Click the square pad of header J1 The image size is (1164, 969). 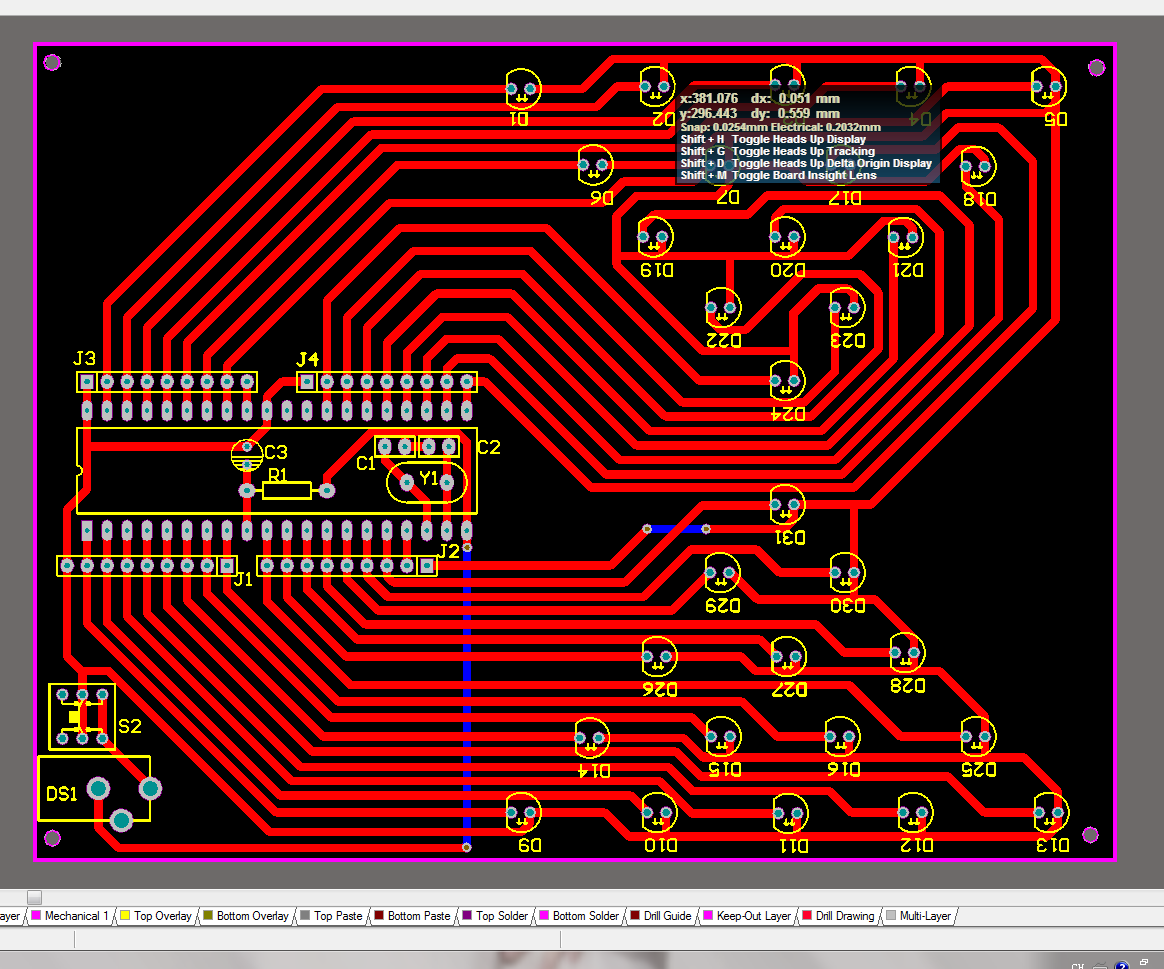pyautogui.click(x=226, y=566)
